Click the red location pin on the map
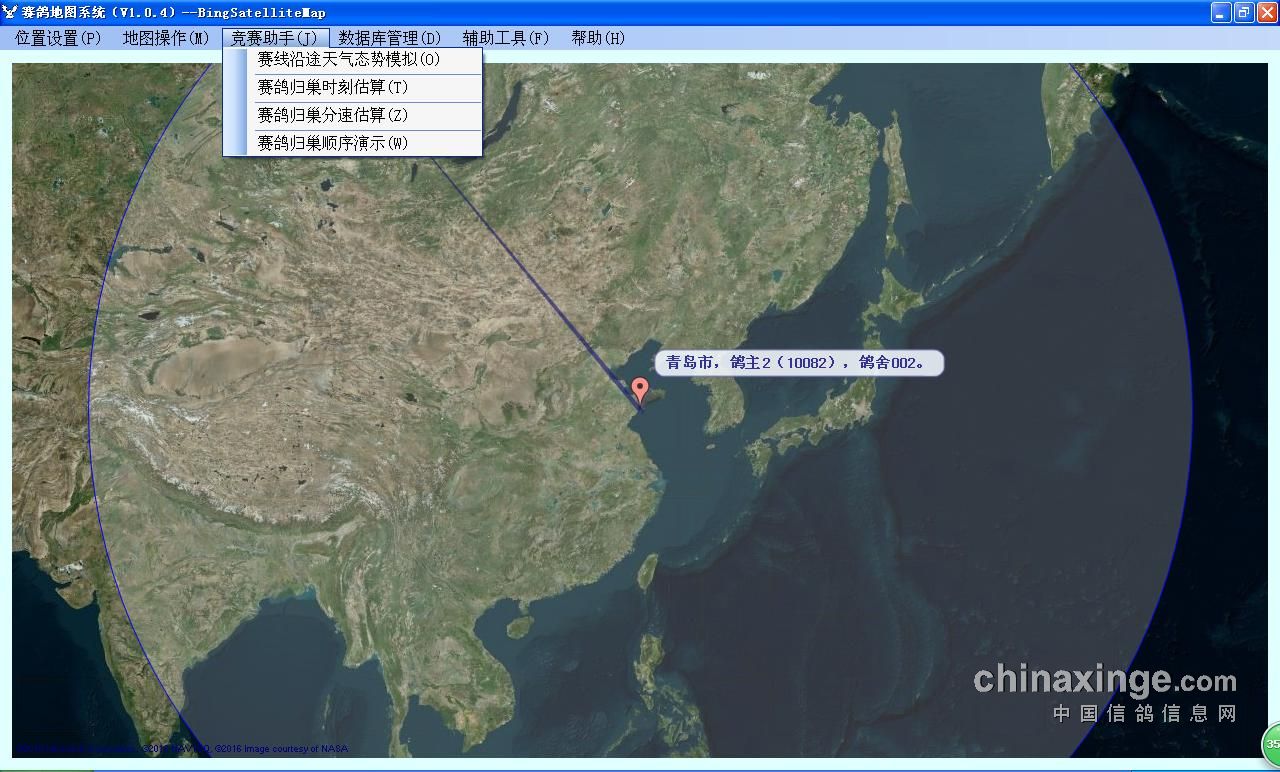 [640, 390]
